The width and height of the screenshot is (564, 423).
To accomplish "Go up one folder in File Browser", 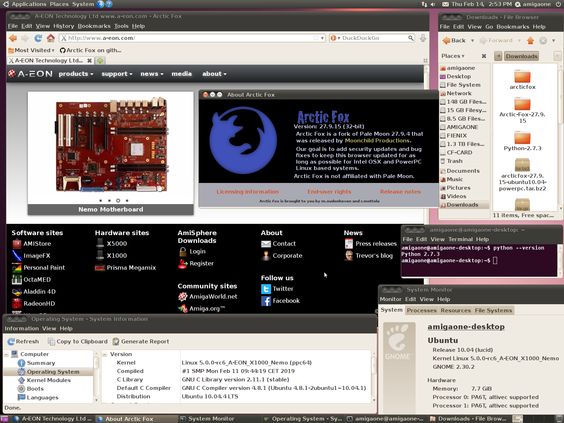I will coord(530,41).
